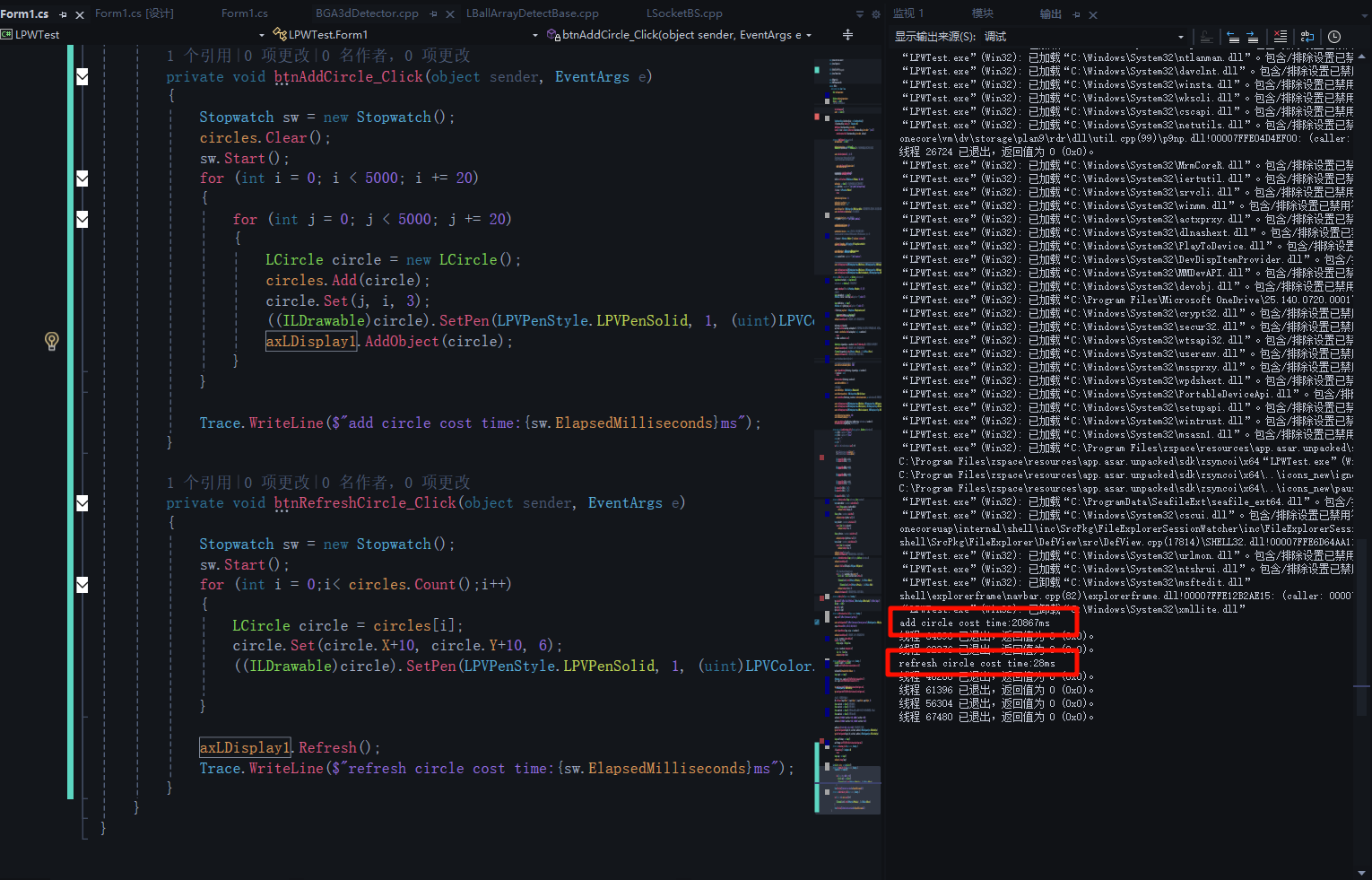Clear all output with the clear icon

1280,37
